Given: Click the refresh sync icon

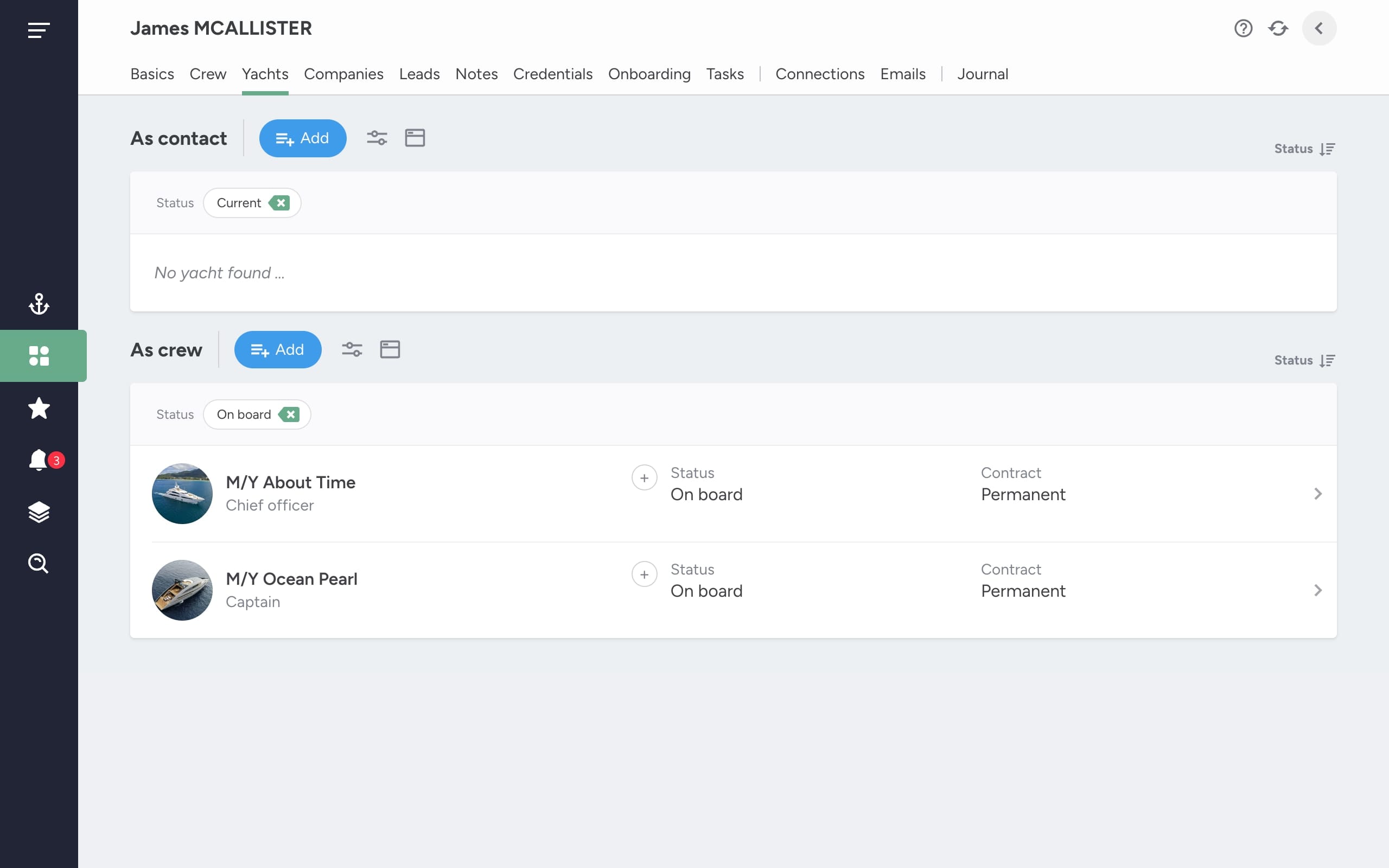Looking at the screenshot, I should [x=1278, y=28].
